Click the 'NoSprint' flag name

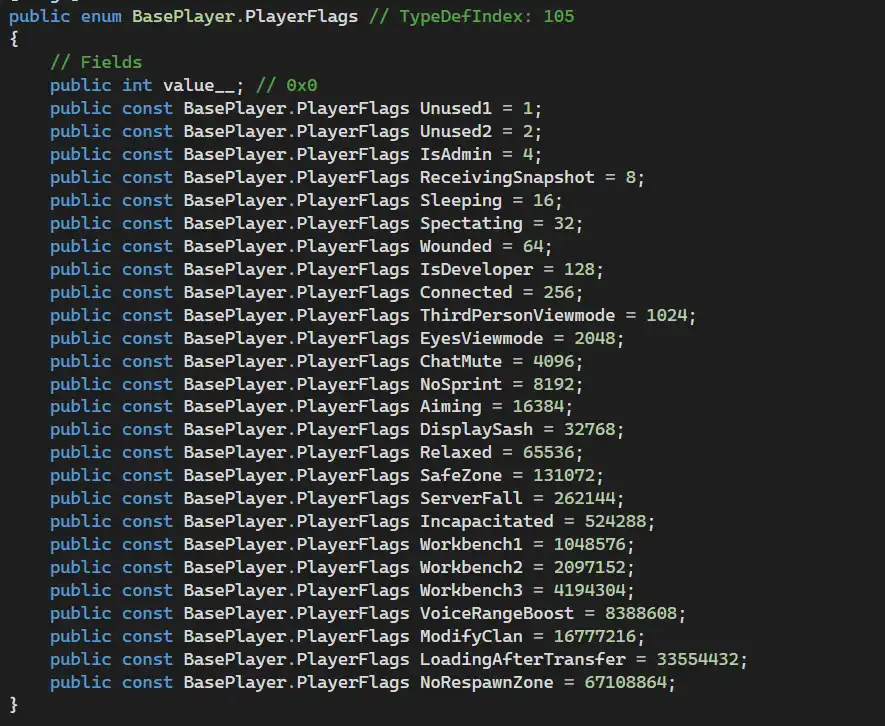tap(461, 384)
